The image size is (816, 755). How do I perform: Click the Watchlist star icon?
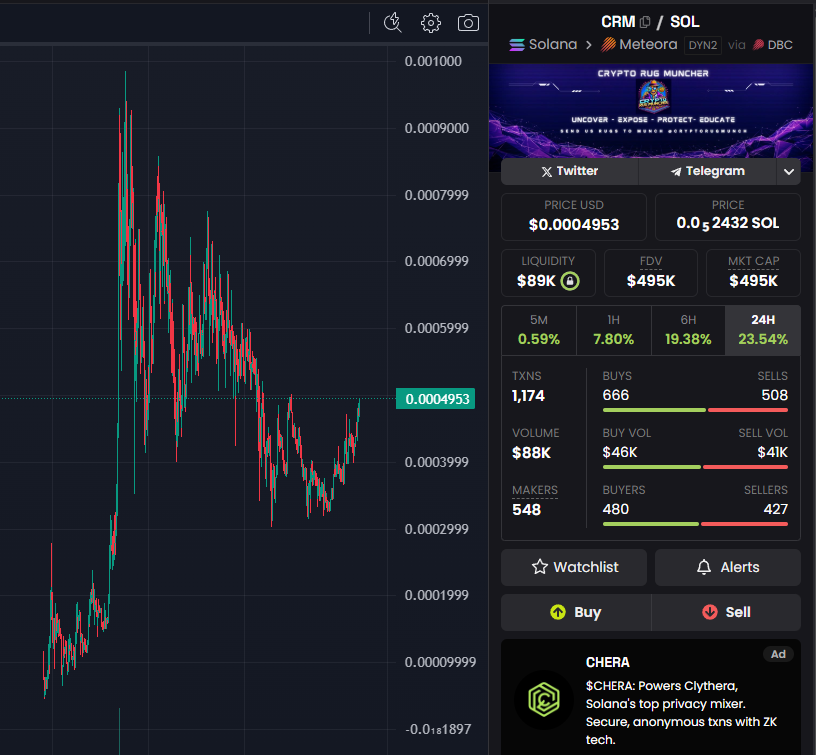[x=540, y=567]
